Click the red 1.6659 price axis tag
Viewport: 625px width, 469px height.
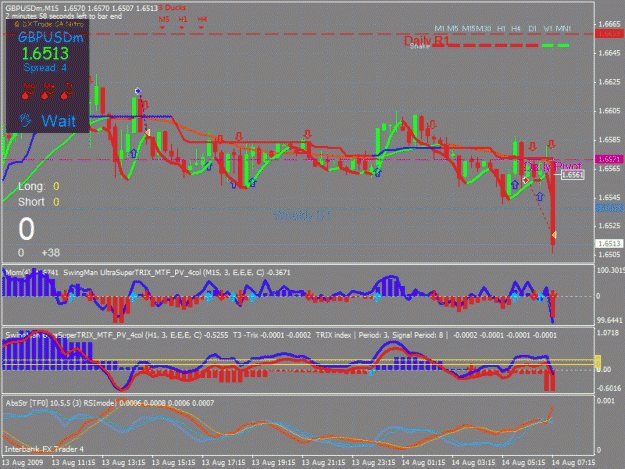click(x=609, y=34)
